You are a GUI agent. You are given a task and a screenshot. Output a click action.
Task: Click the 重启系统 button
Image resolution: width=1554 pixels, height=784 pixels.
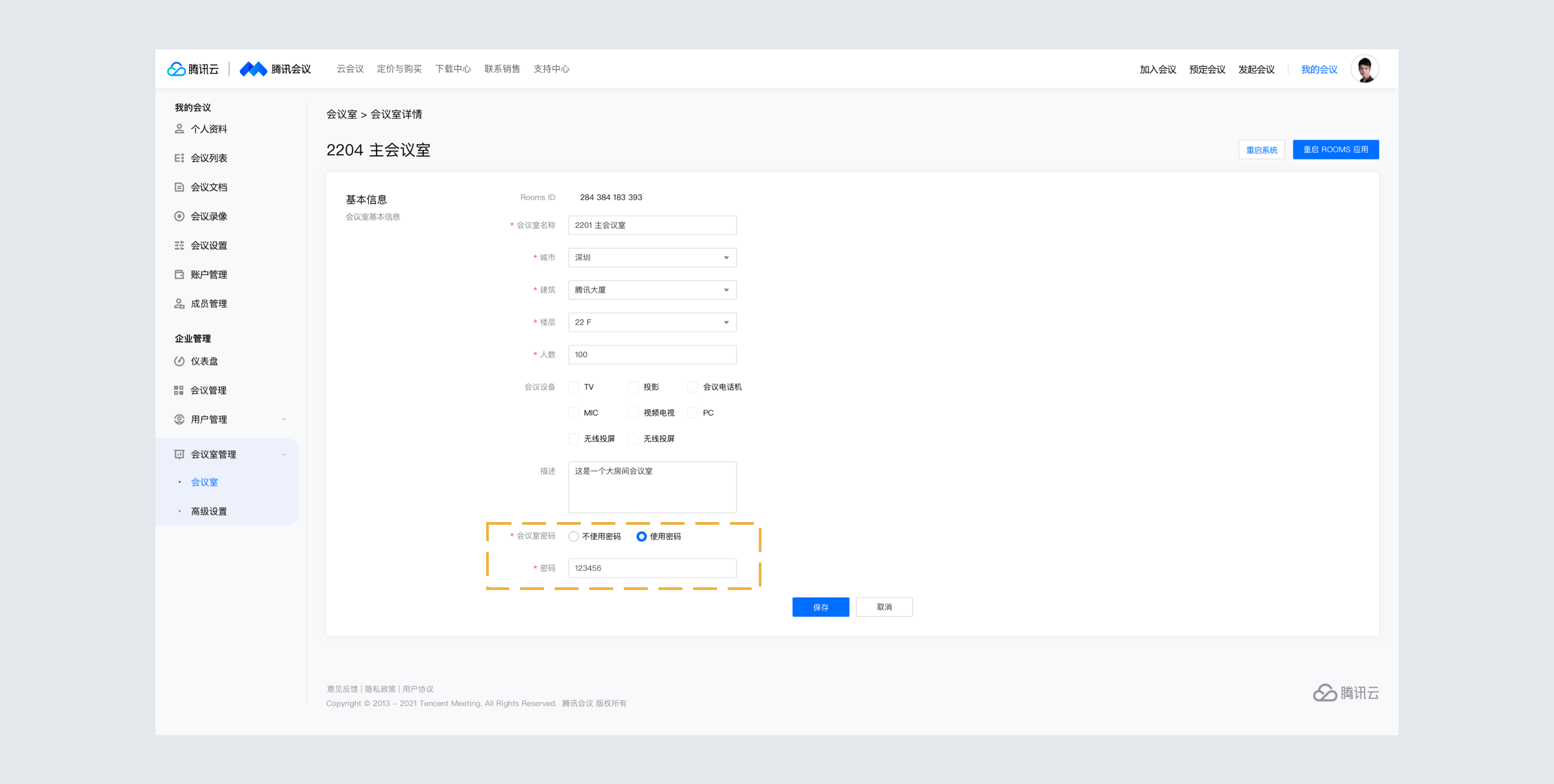coord(1261,150)
